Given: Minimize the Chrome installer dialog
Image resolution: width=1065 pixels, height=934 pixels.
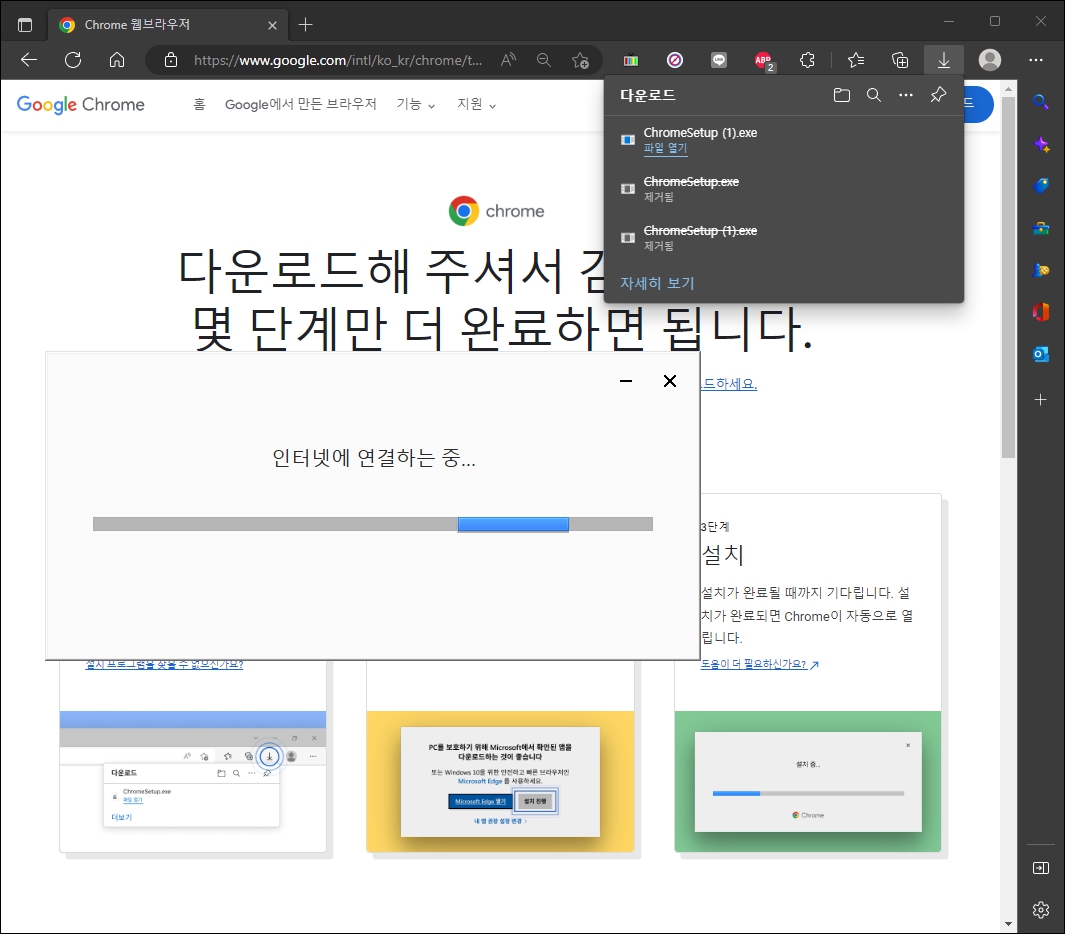Looking at the screenshot, I should [x=626, y=381].
